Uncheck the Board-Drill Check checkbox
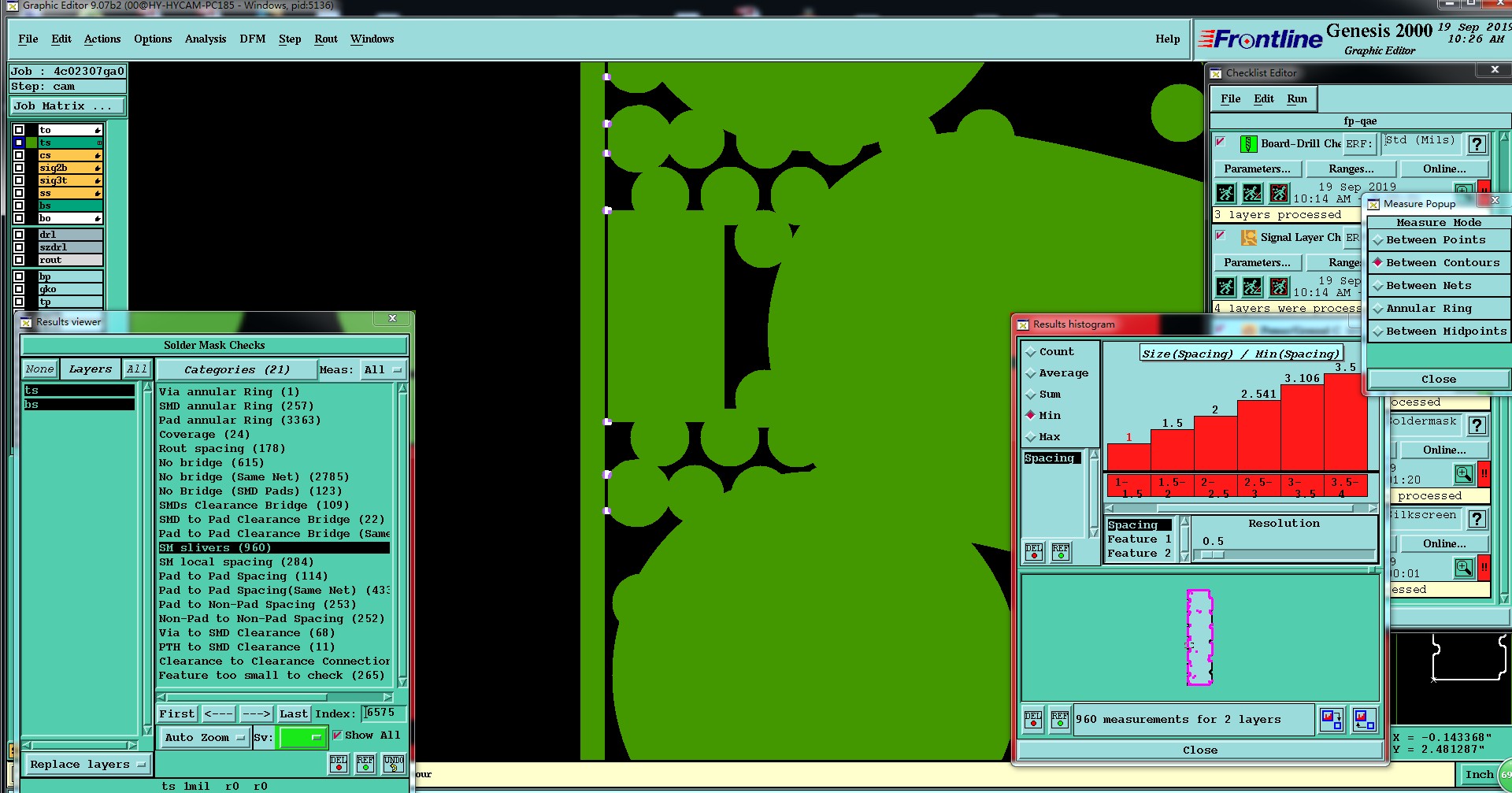Image resolution: width=1512 pixels, height=793 pixels. pyautogui.click(x=1220, y=142)
